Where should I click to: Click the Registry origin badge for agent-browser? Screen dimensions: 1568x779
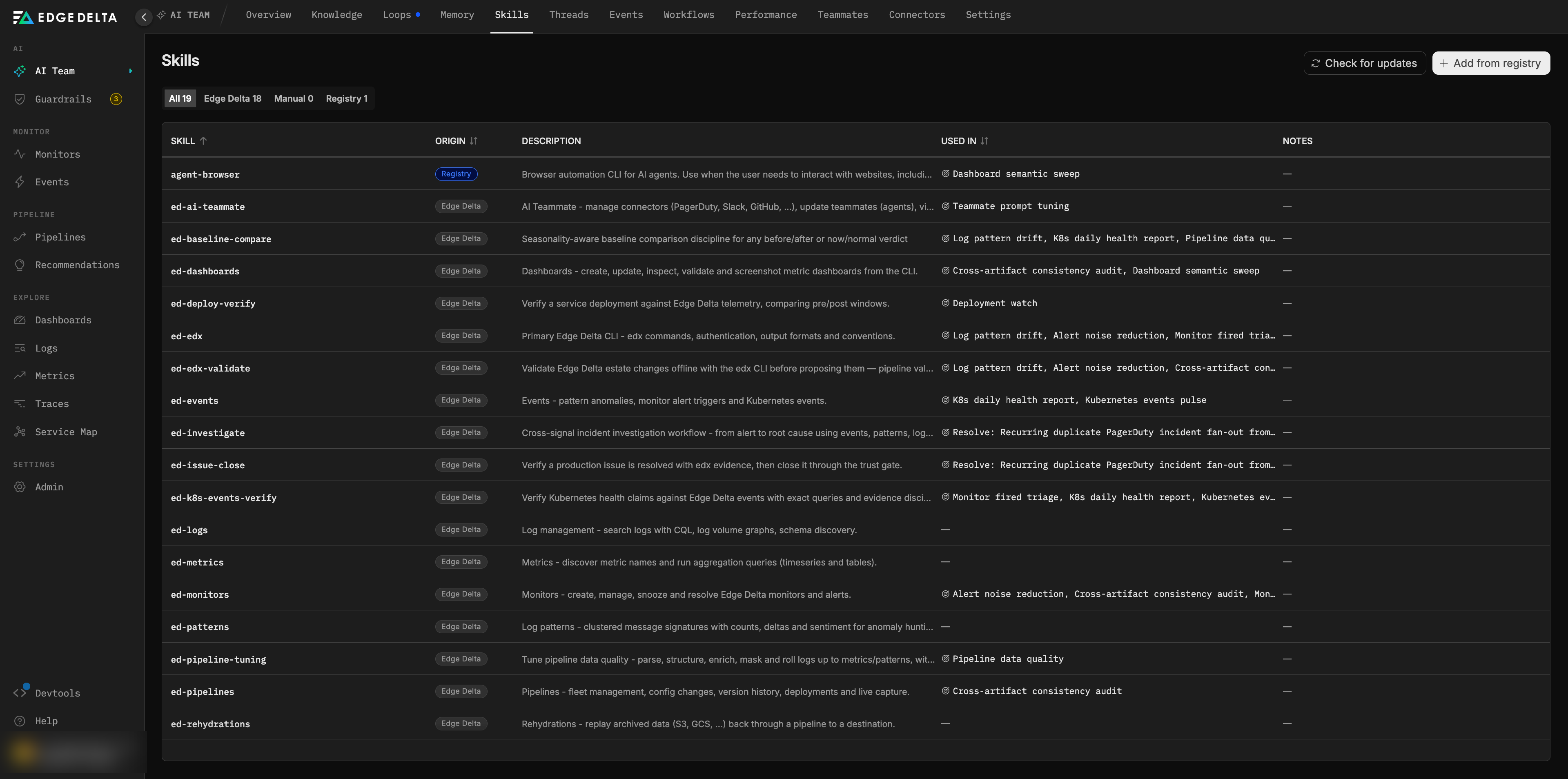456,174
